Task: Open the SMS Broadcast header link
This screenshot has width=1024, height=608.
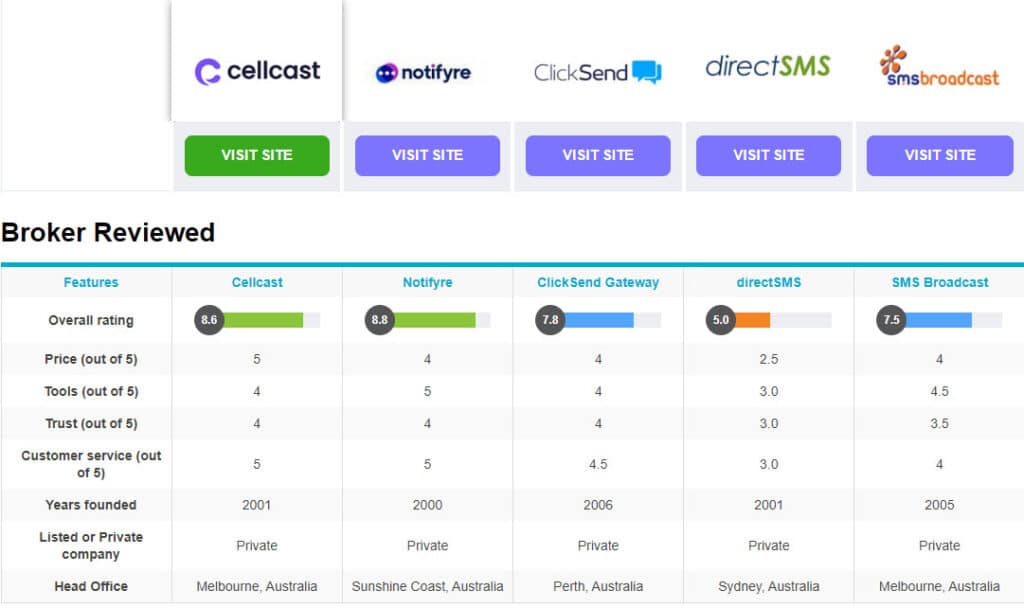Action: pyautogui.click(x=939, y=283)
